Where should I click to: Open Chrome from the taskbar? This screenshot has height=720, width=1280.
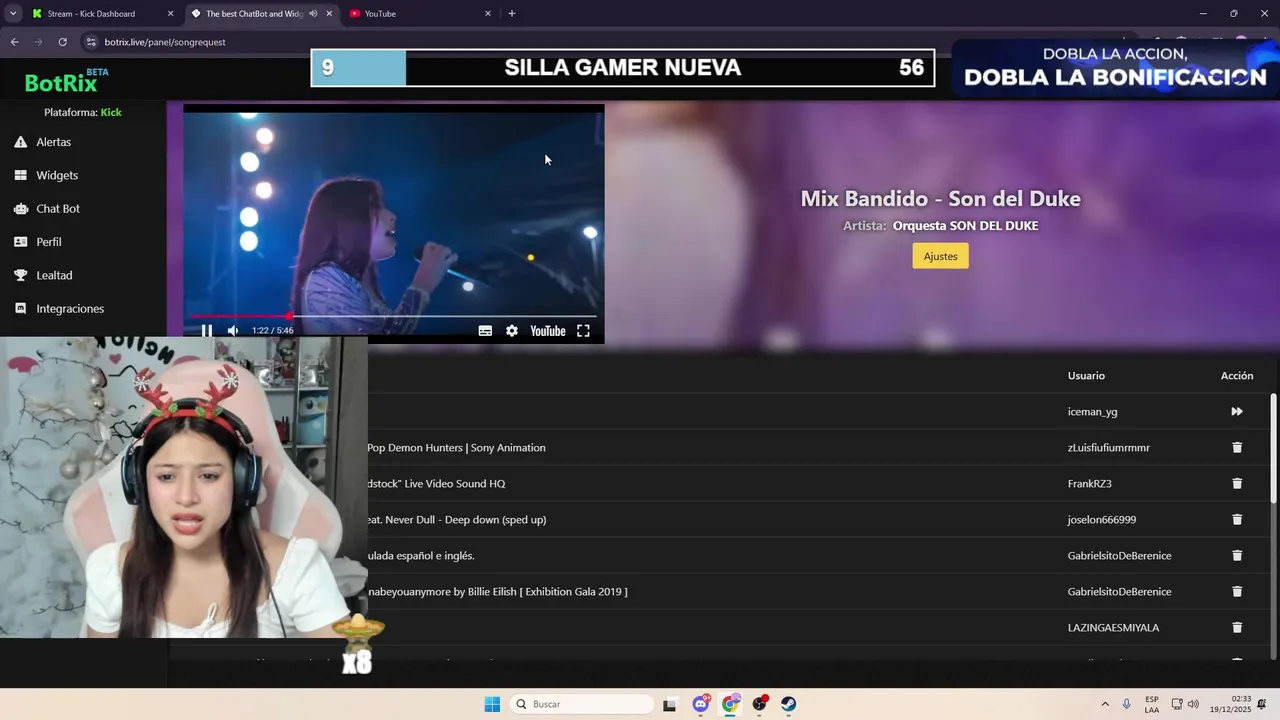pyautogui.click(x=730, y=704)
